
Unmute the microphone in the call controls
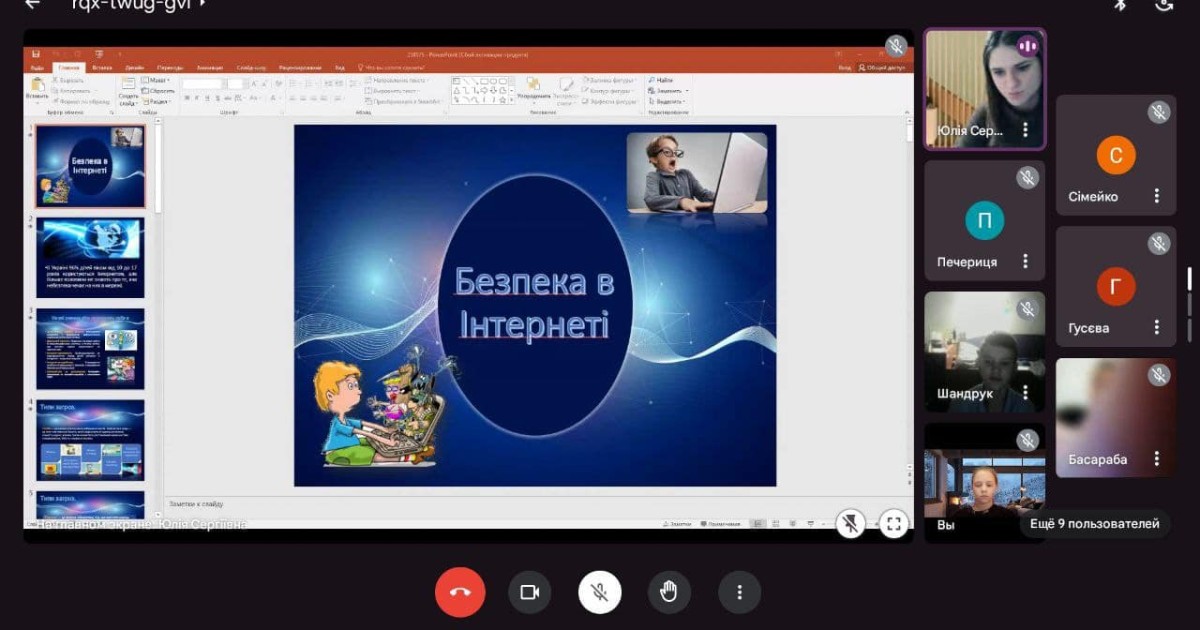[600, 592]
